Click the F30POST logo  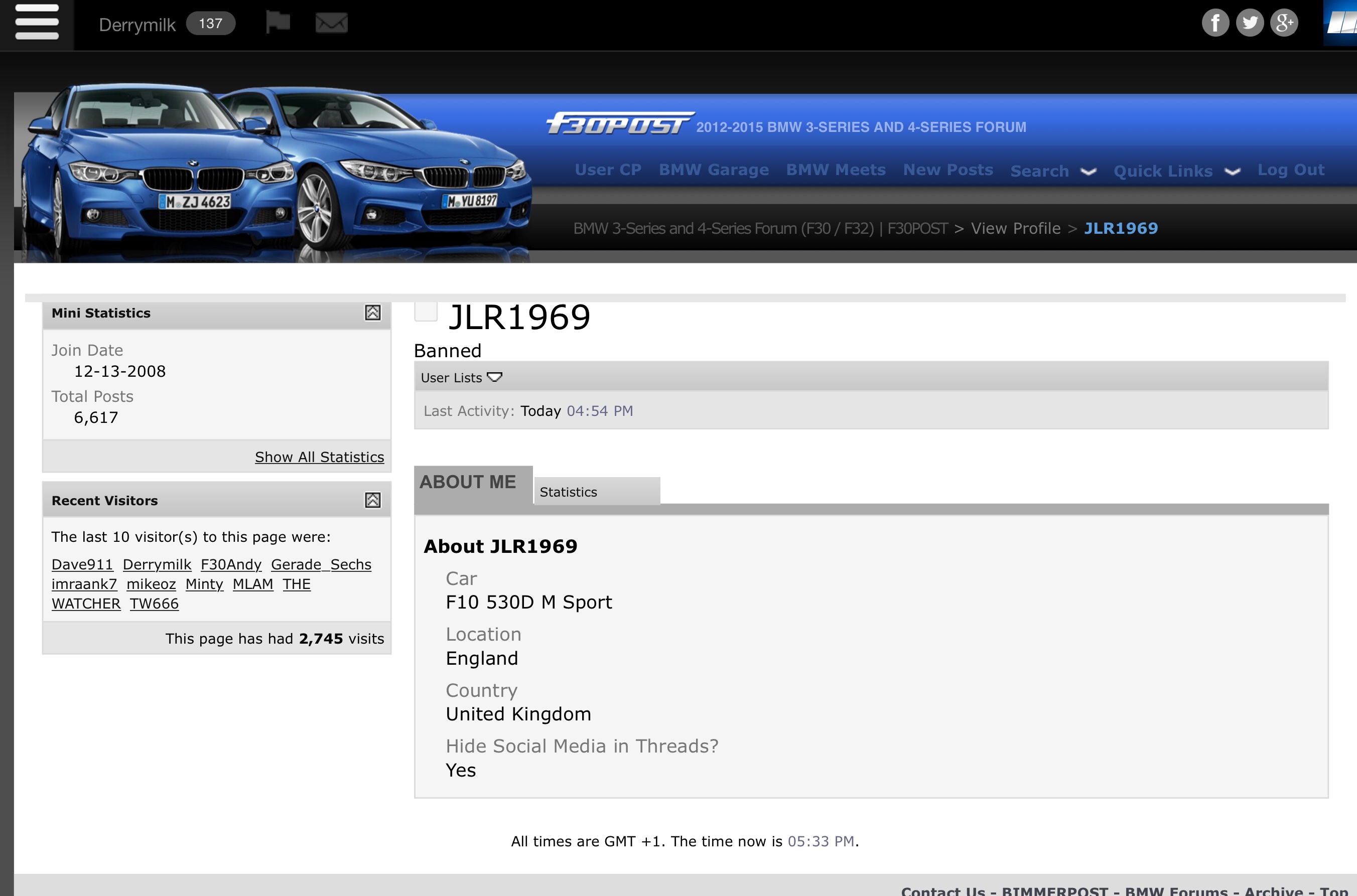[620, 124]
